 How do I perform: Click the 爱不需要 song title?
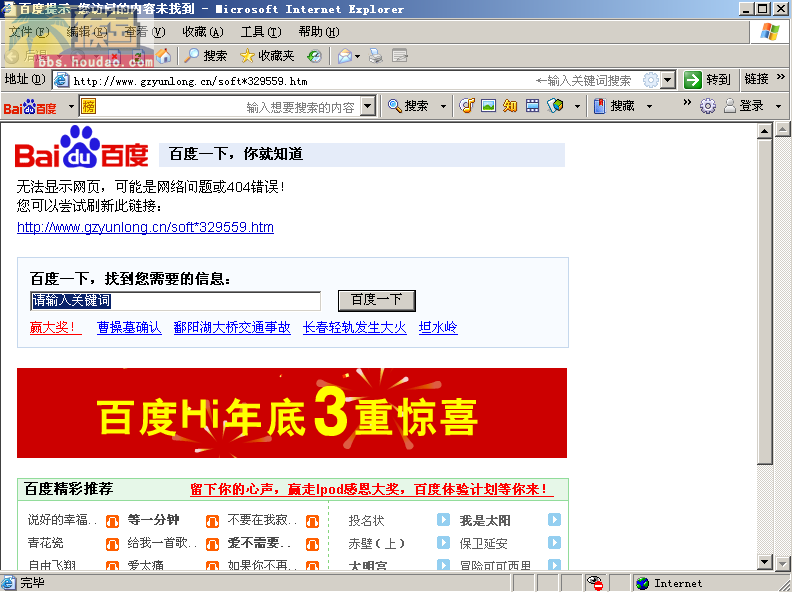point(259,543)
